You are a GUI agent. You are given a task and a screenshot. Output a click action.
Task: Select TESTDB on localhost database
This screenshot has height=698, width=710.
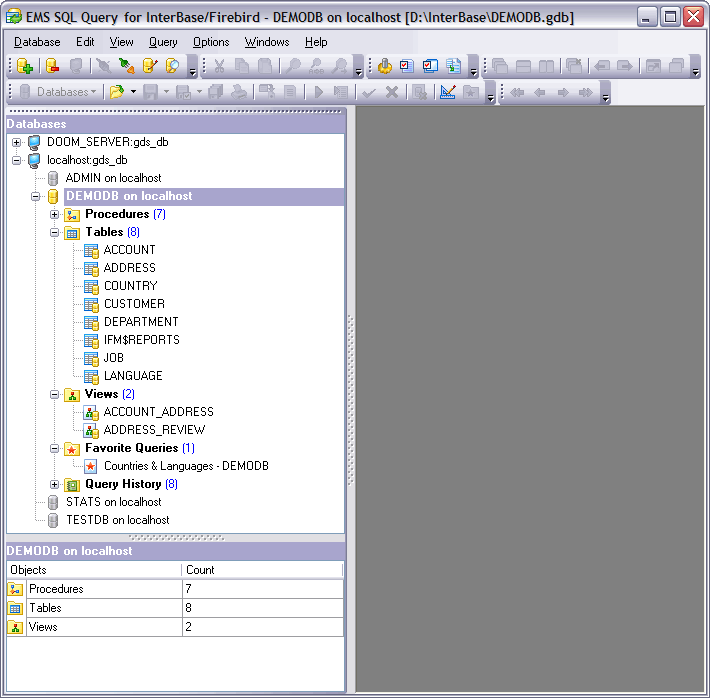point(118,520)
